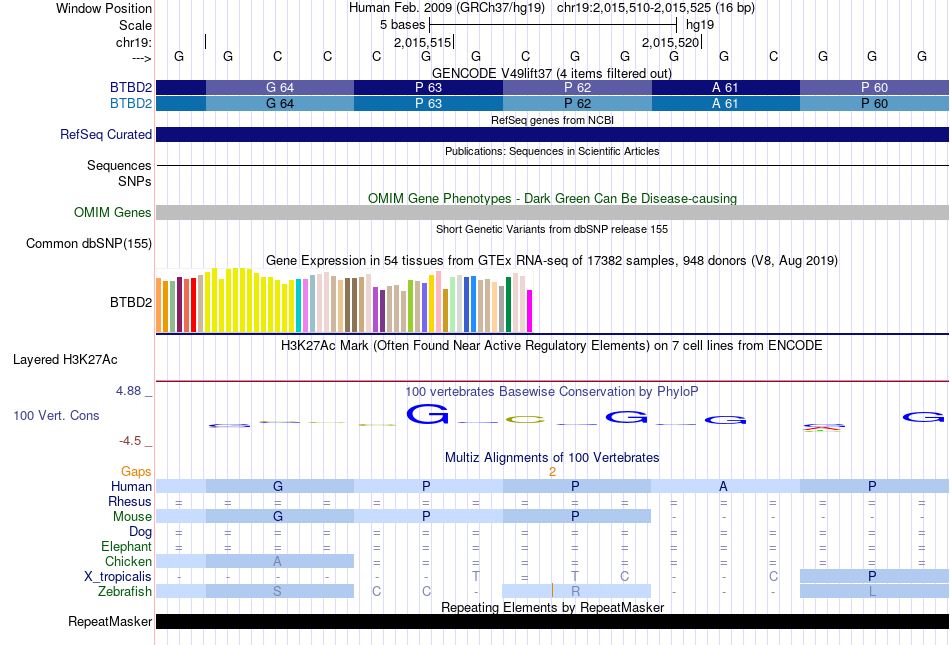
Task: Click the OMIM Genes track label
Action: (x=112, y=213)
